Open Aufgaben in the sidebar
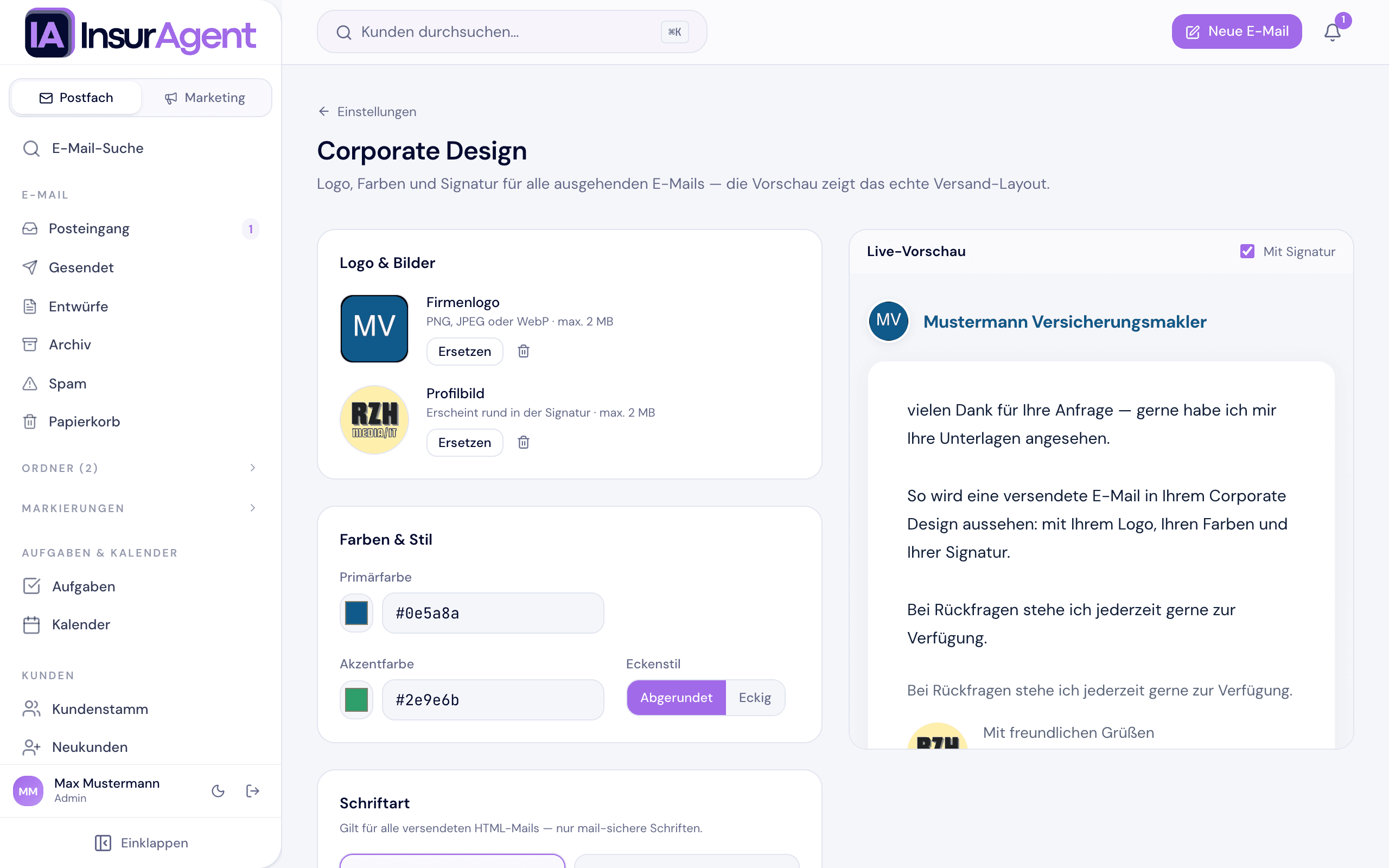 point(140,586)
